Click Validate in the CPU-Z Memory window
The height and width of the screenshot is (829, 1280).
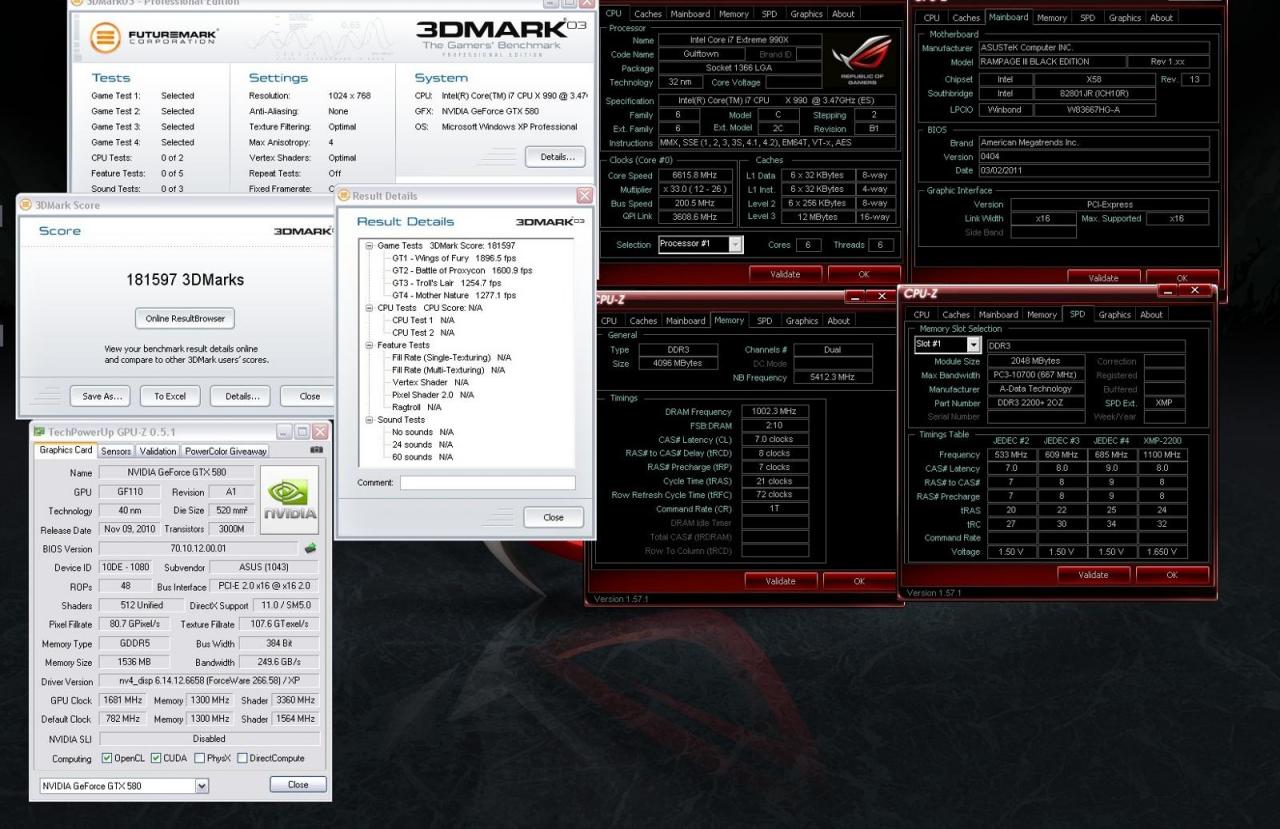780,581
